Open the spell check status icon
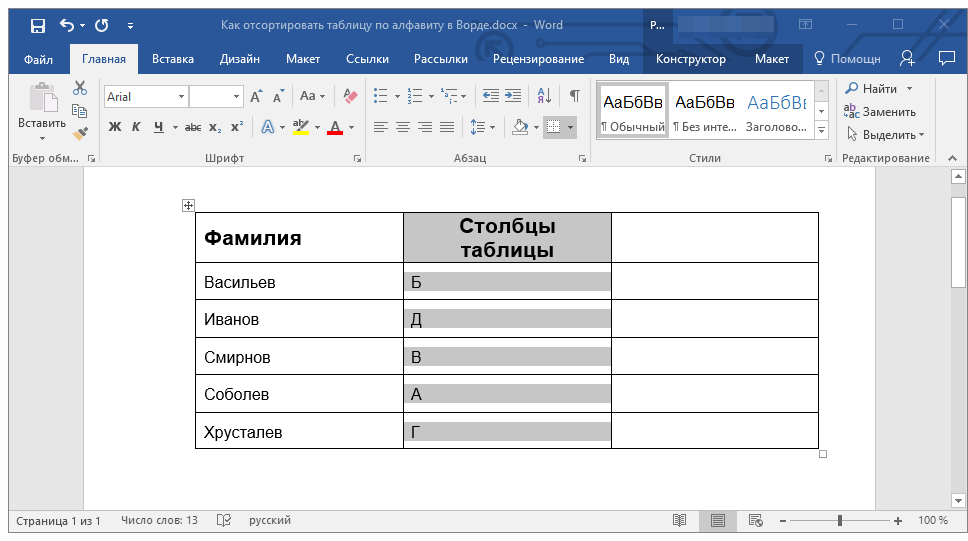This screenshot has width=968, height=541. [223, 521]
